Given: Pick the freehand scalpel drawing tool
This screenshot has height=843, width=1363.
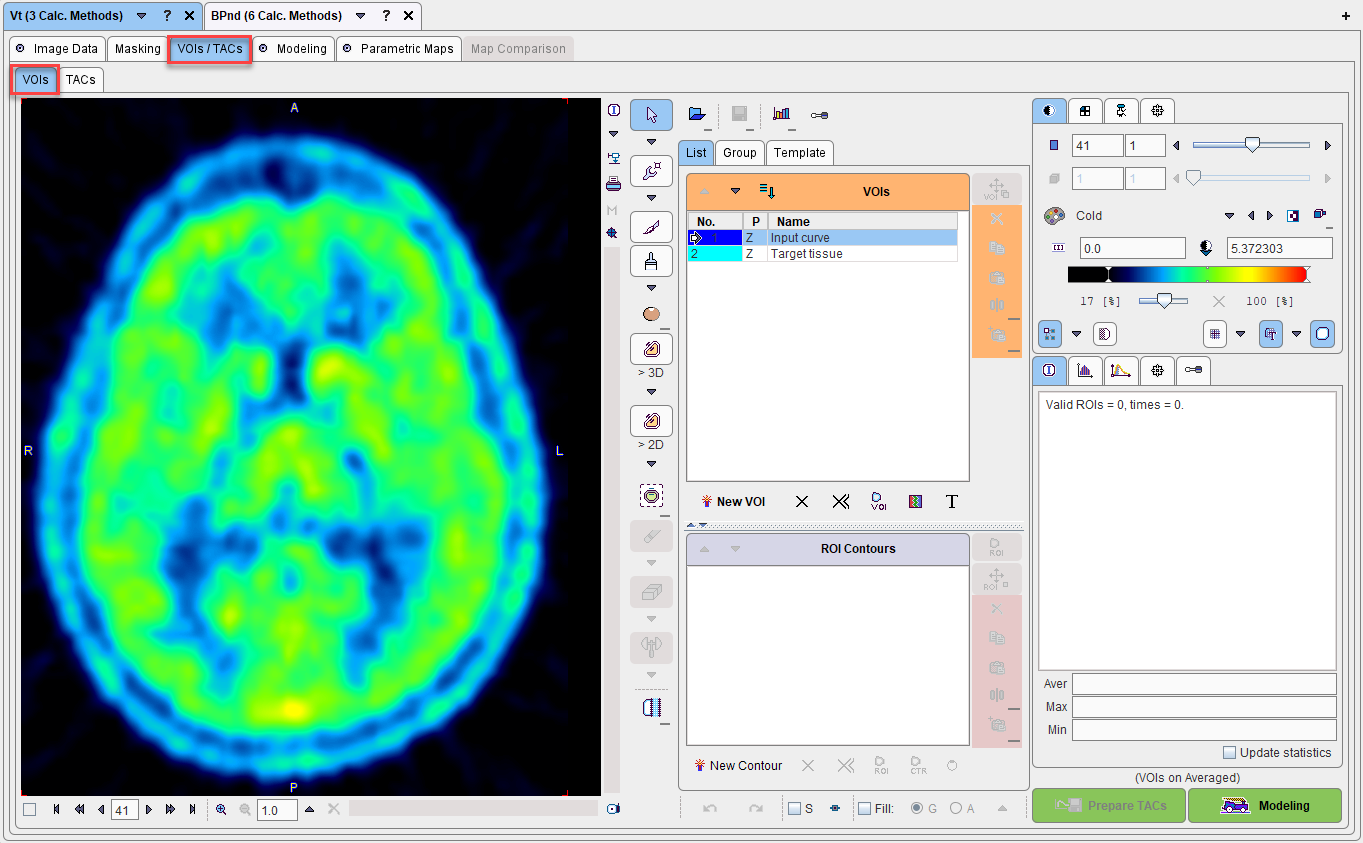Looking at the screenshot, I should point(651,228).
